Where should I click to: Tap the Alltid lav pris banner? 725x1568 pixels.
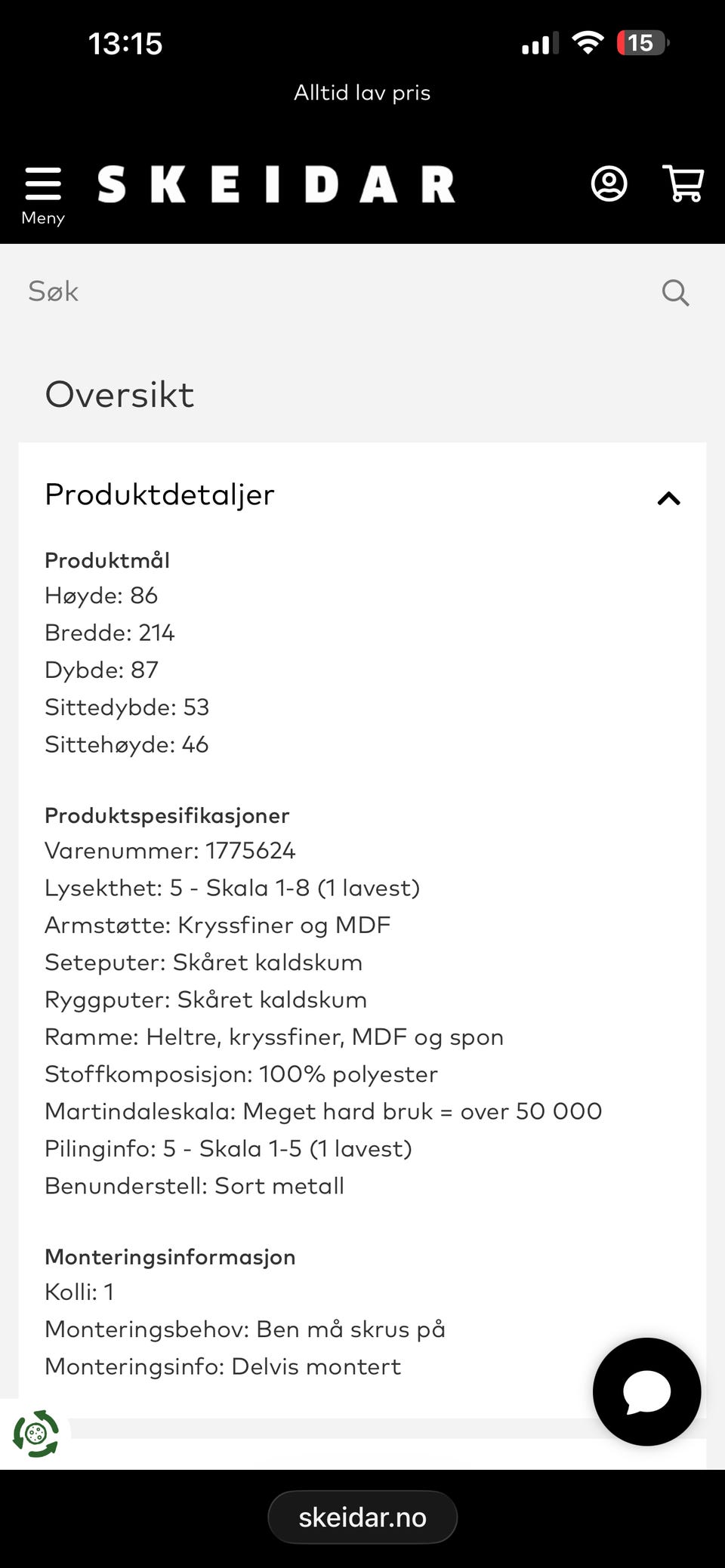click(x=362, y=92)
